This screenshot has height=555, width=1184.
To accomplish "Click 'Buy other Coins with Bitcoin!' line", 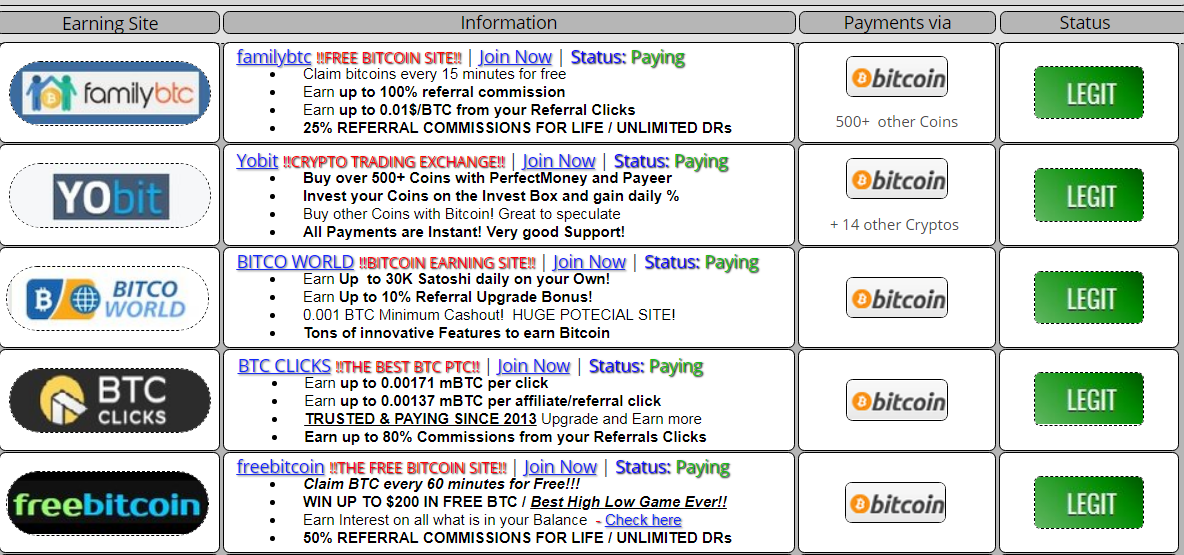I will pos(461,214).
